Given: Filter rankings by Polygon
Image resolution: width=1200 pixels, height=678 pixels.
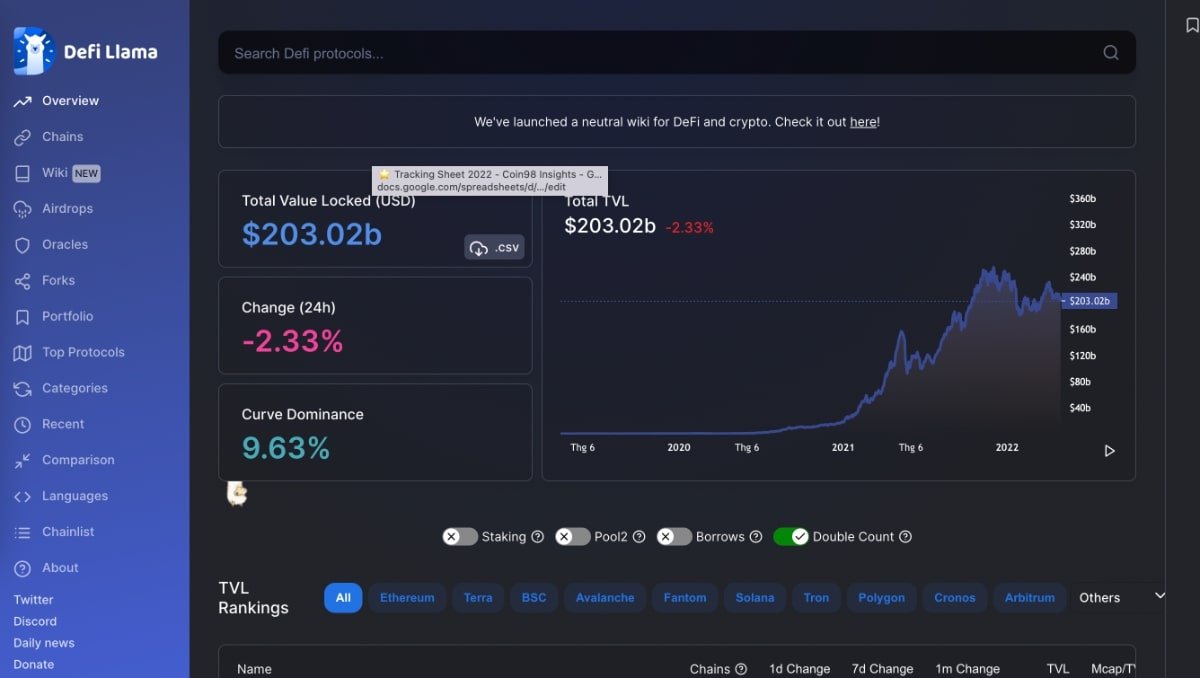Looking at the screenshot, I should pos(881,598).
